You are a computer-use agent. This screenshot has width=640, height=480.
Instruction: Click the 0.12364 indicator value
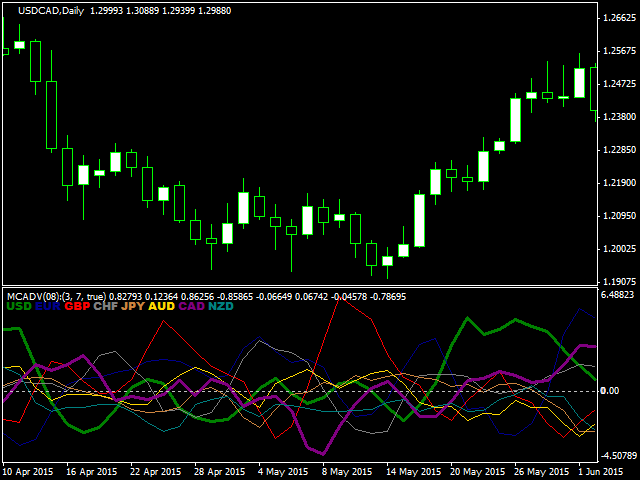[162, 297]
